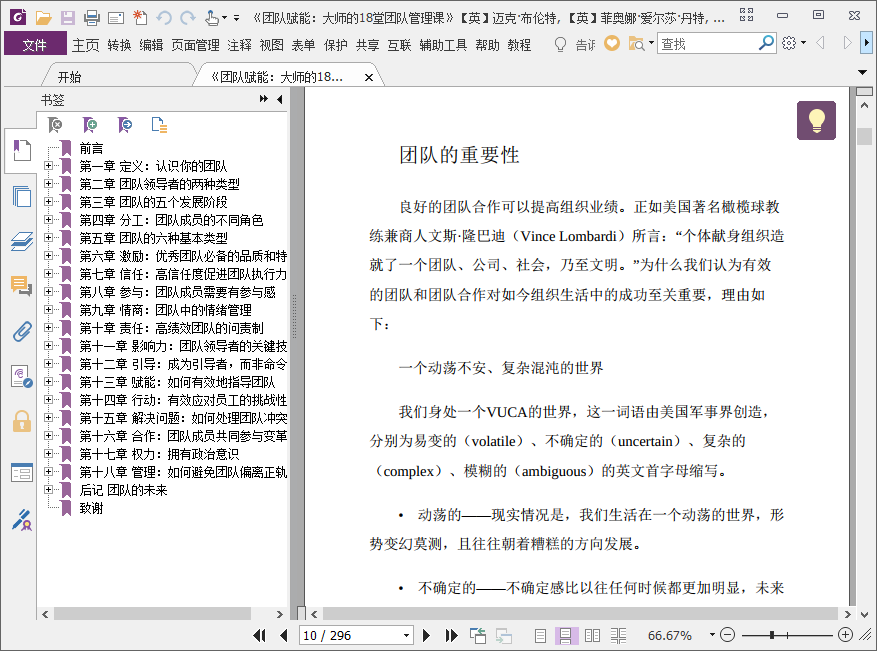Viewport: 877px width, 651px height.
Task: Open the Attachments paperclip sidebar icon
Action: pyautogui.click(x=22, y=331)
